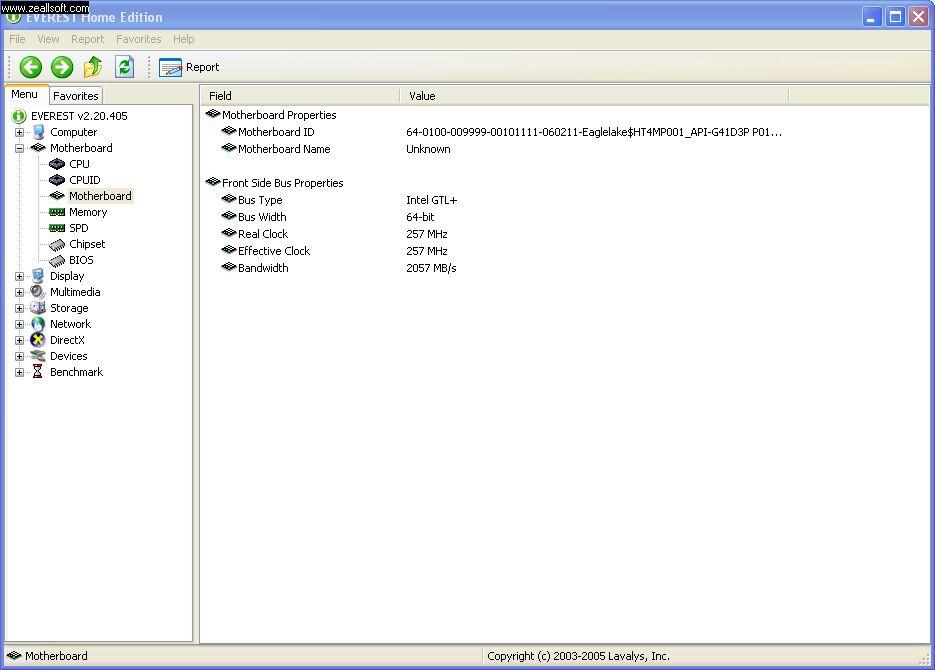Expand the Storage tree node
The image size is (935, 670).
point(20,309)
